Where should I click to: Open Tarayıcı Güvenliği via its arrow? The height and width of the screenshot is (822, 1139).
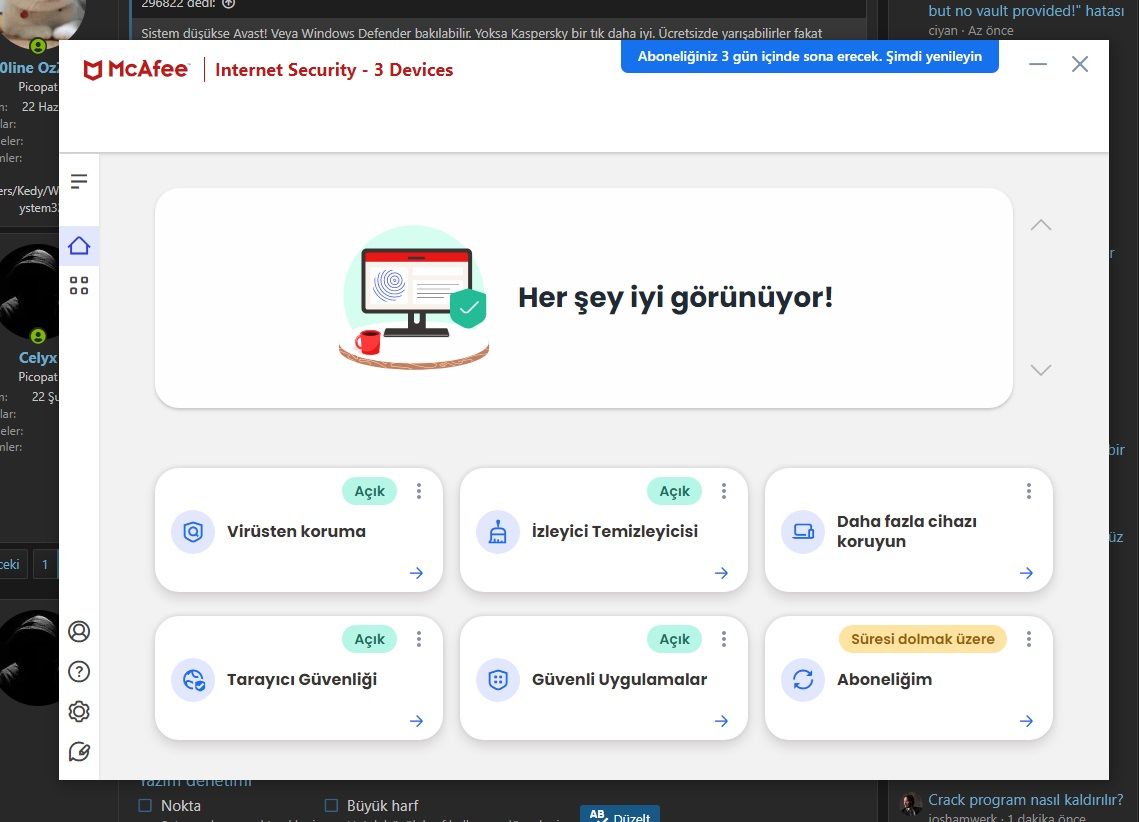[416, 721]
